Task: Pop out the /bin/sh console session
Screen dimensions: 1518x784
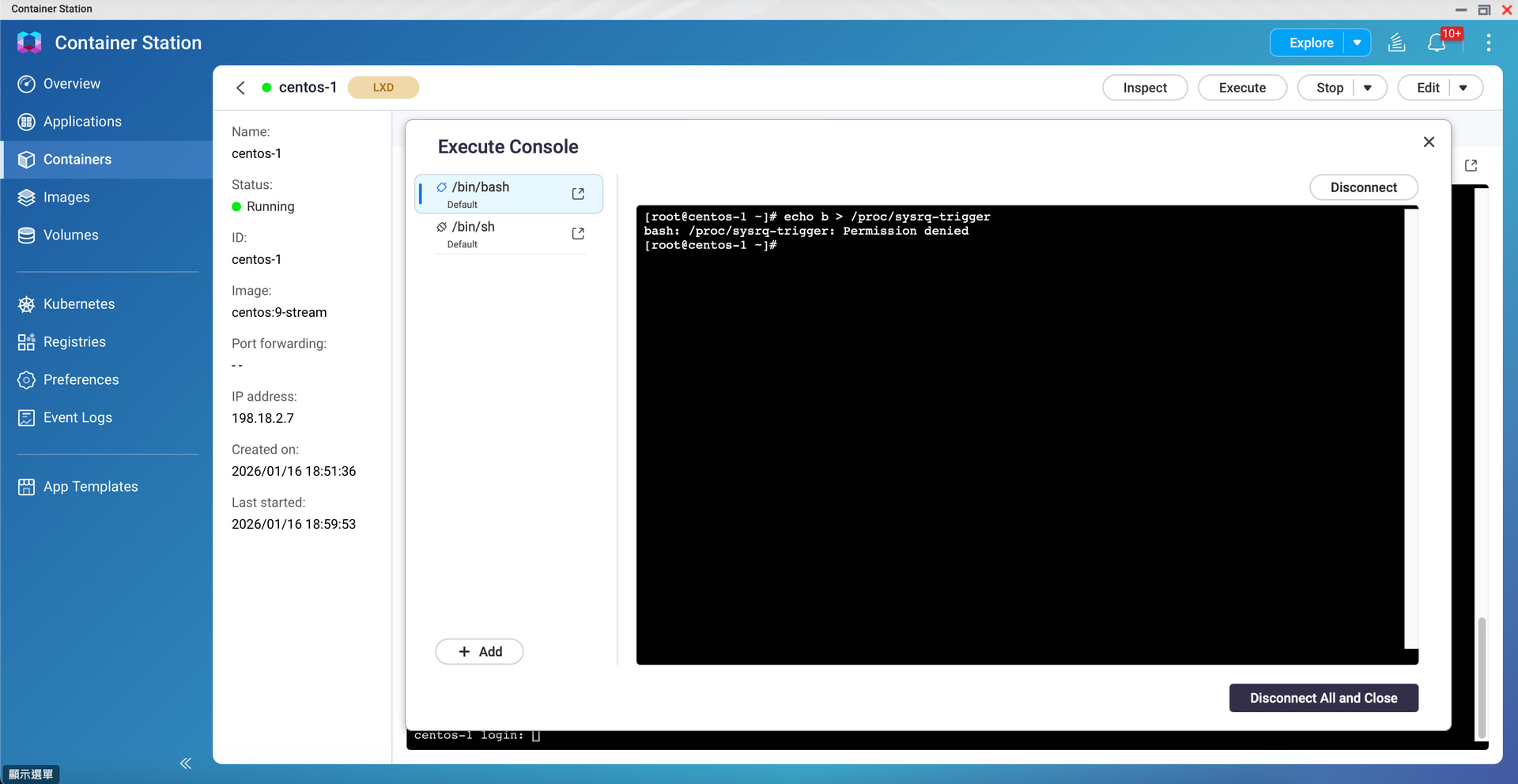Action: [578, 234]
